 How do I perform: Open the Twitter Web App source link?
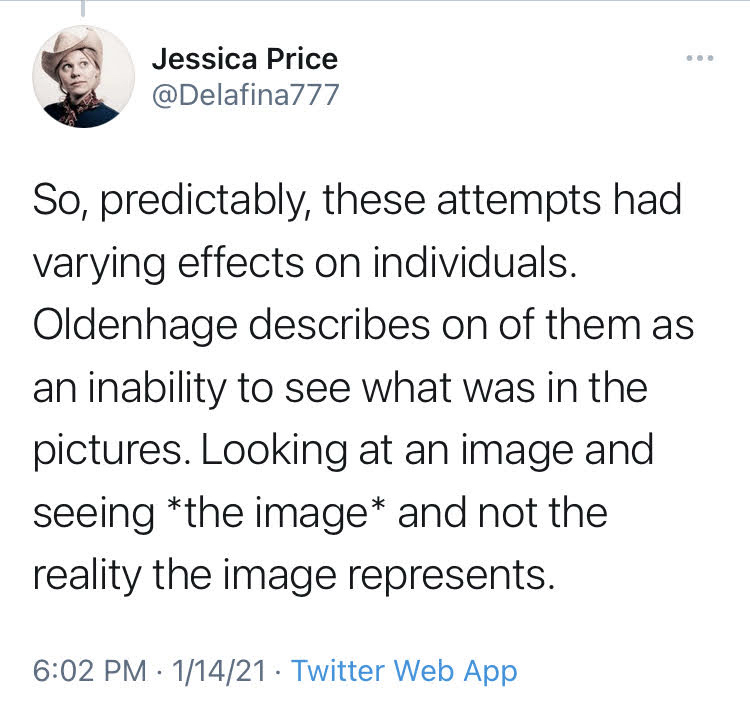click(x=404, y=671)
